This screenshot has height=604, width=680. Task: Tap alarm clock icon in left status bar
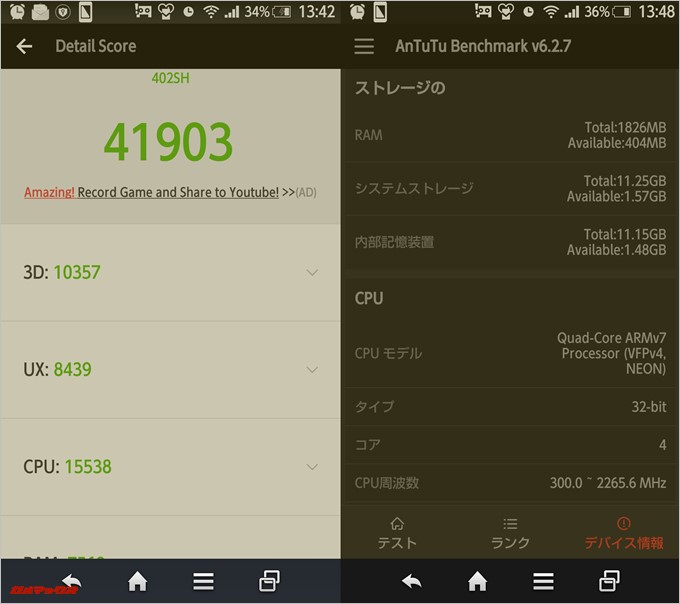click(x=17, y=12)
